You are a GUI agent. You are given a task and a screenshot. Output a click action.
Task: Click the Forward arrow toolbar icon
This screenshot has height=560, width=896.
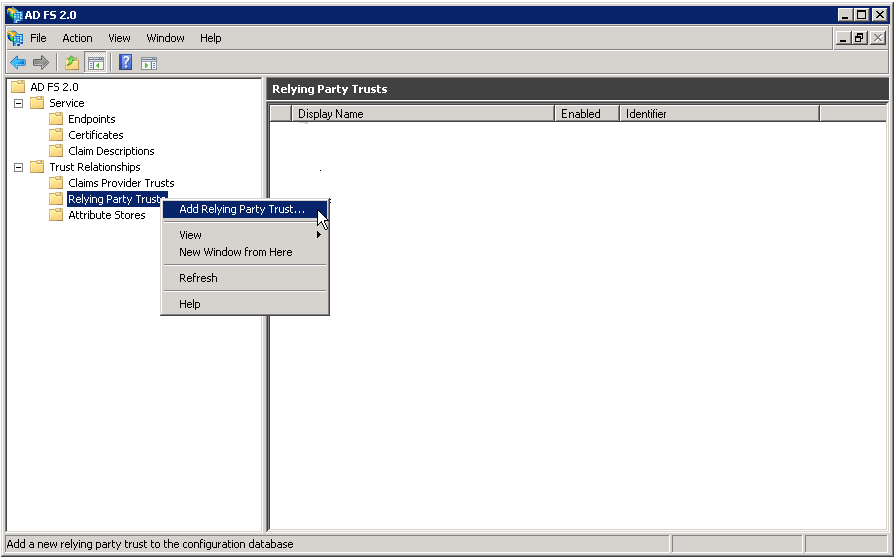click(x=41, y=62)
